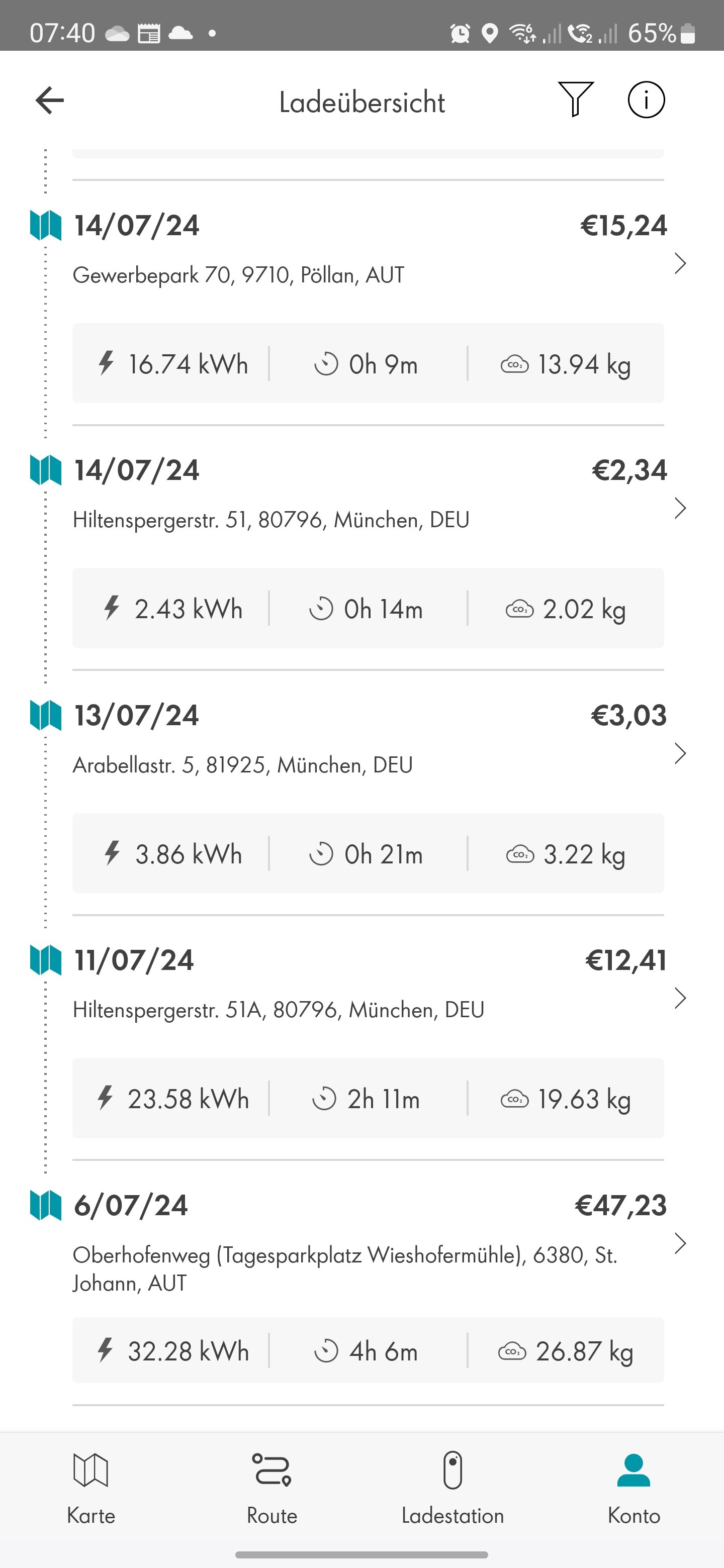Viewport: 724px width, 1568px height.
Task: Open Hiltenspergerstr. 51A address entry
Action: [x=278, y=1010]
